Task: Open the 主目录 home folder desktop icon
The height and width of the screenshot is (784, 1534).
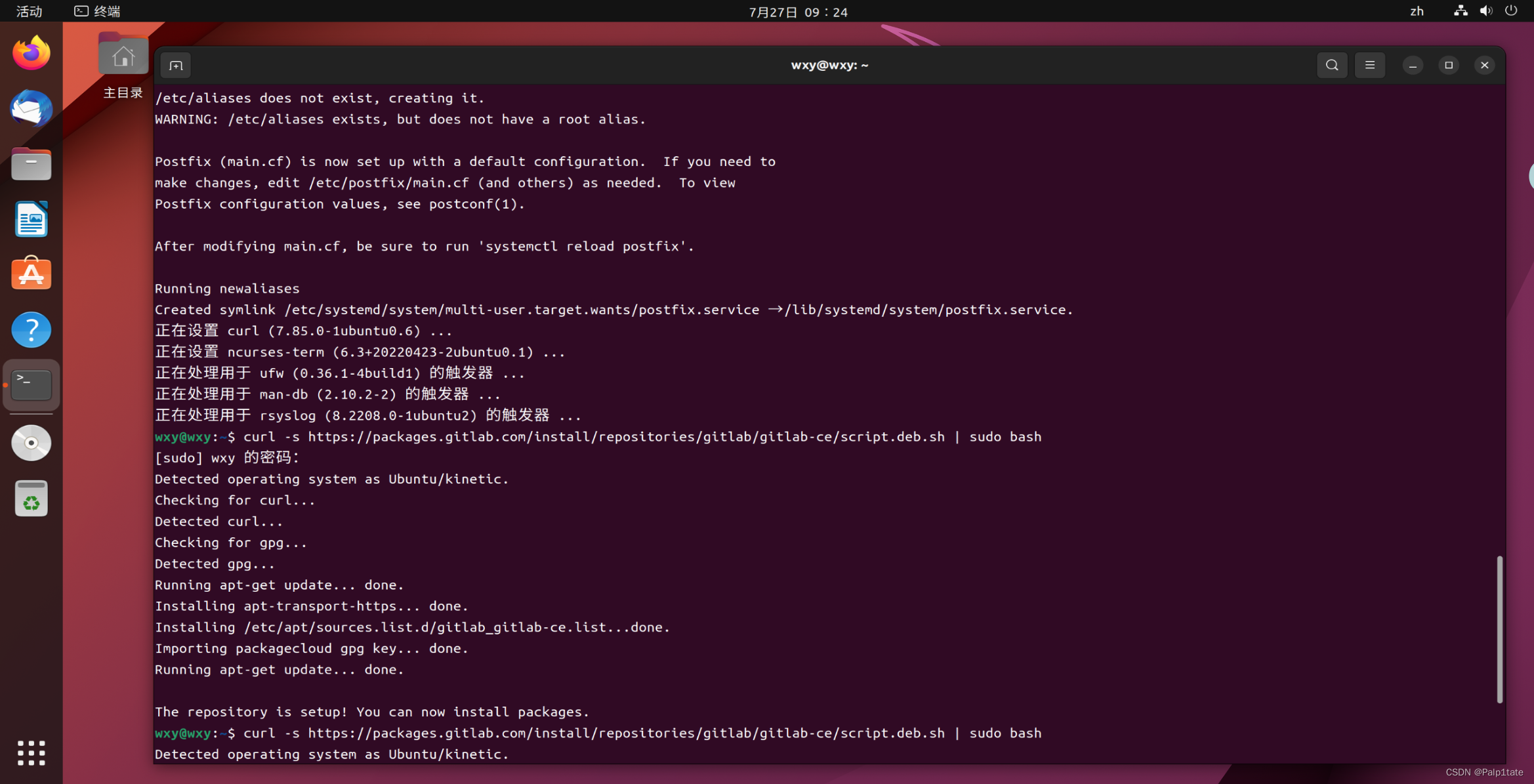Action: [123, 66]
